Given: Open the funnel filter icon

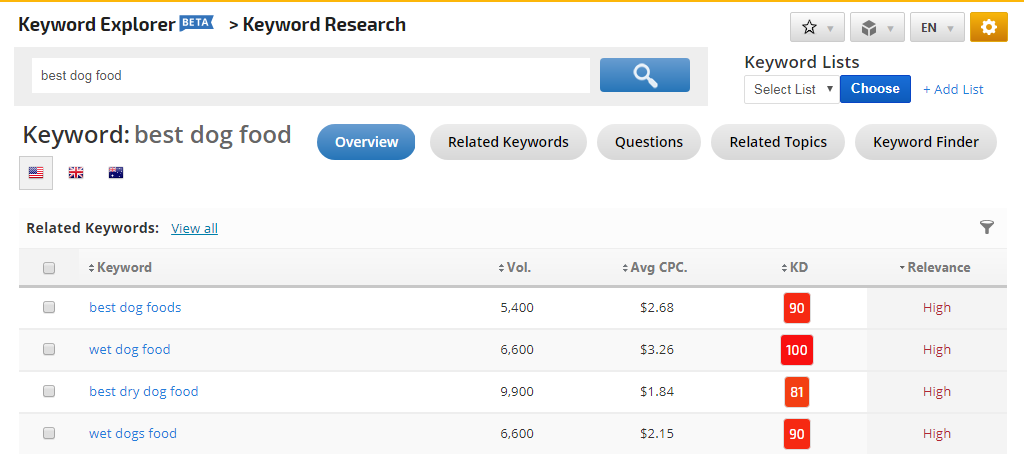Looking at the screenshot, I should pyautogui.click(x=987, y=228).
